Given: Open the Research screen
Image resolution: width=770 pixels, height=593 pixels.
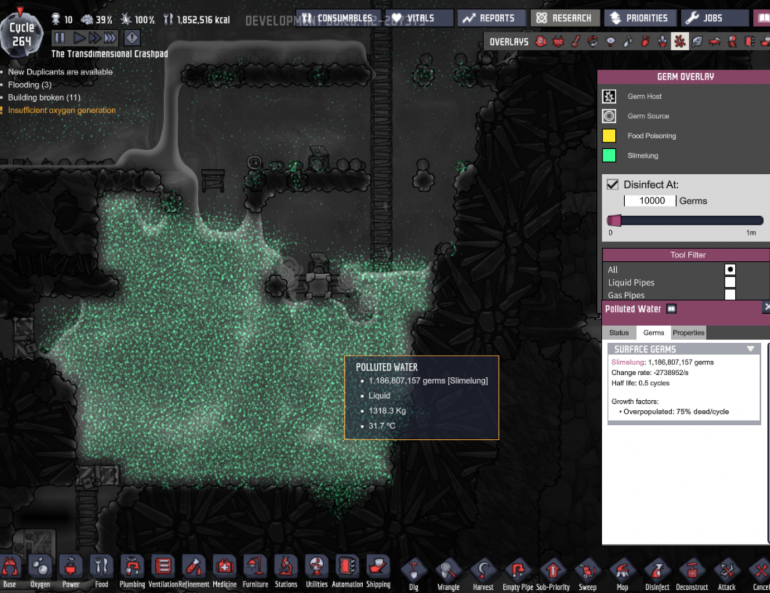Looking at the screenshot, I should point(565,18).
